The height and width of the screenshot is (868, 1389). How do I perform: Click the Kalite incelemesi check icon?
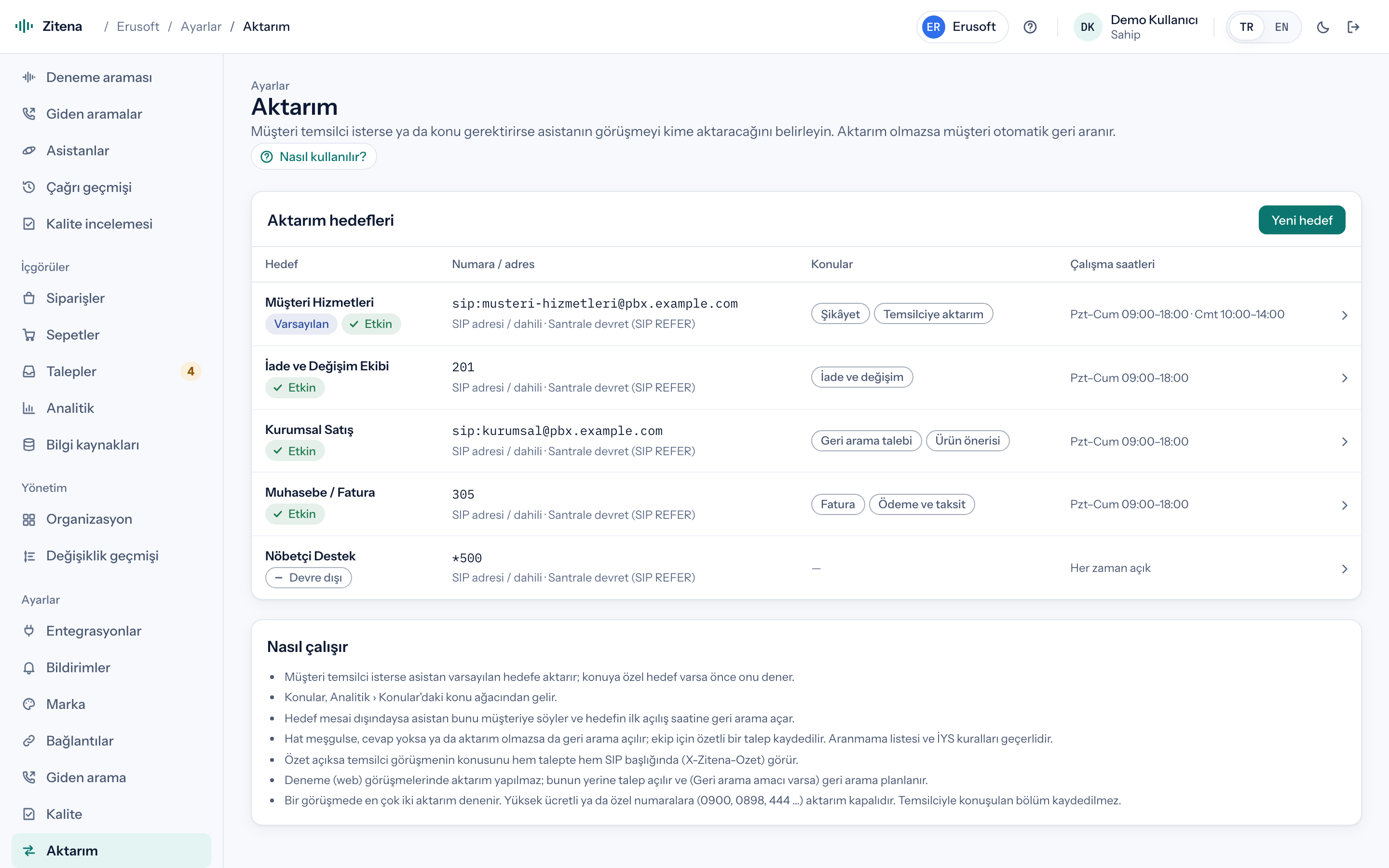coord(29,224)
